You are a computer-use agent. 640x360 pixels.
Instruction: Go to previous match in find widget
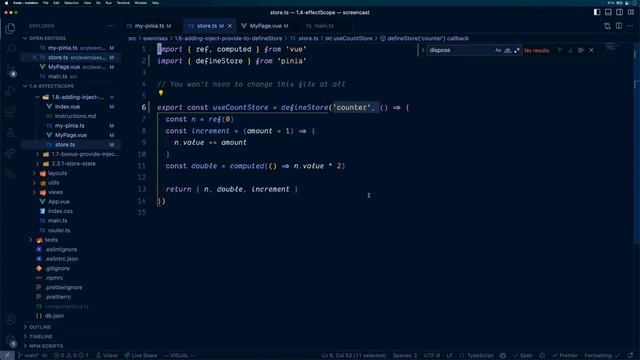coord(560,50)
